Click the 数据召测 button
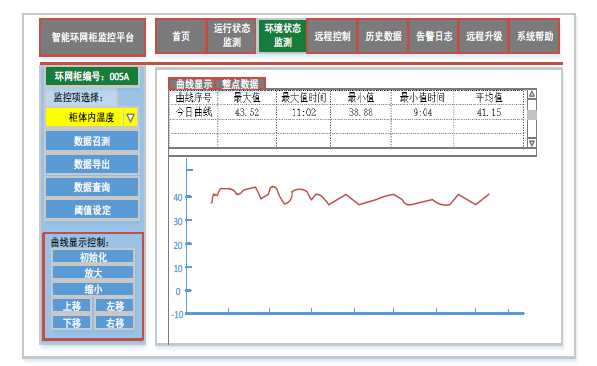 pos(92,141)
